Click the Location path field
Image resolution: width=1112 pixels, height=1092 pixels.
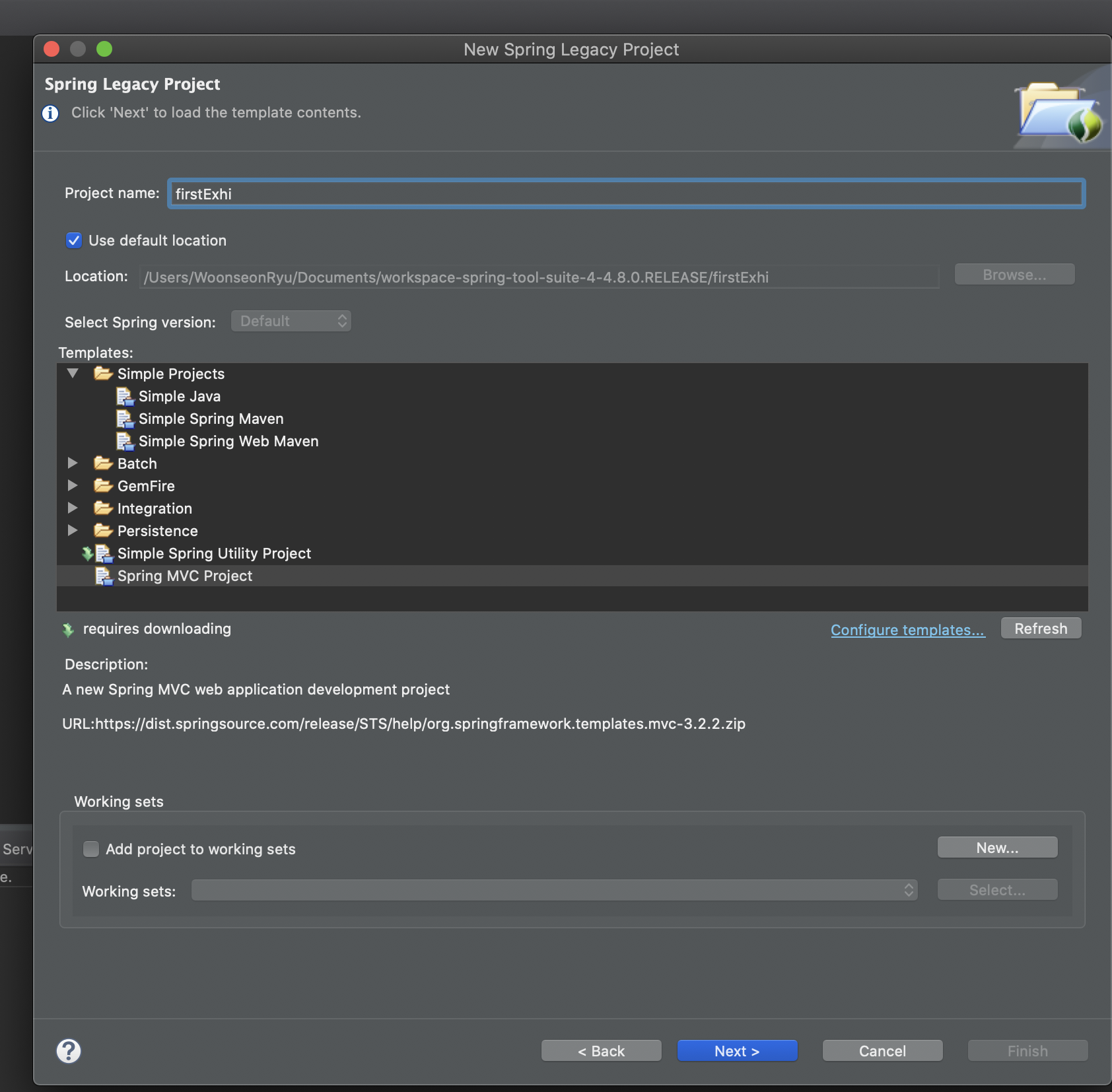pos(539,277)
